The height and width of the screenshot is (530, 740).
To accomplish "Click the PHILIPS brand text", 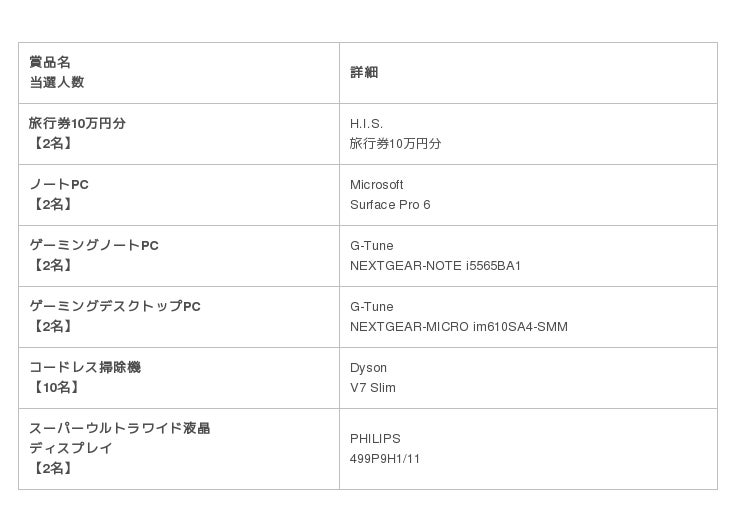I will pos(375,438).
